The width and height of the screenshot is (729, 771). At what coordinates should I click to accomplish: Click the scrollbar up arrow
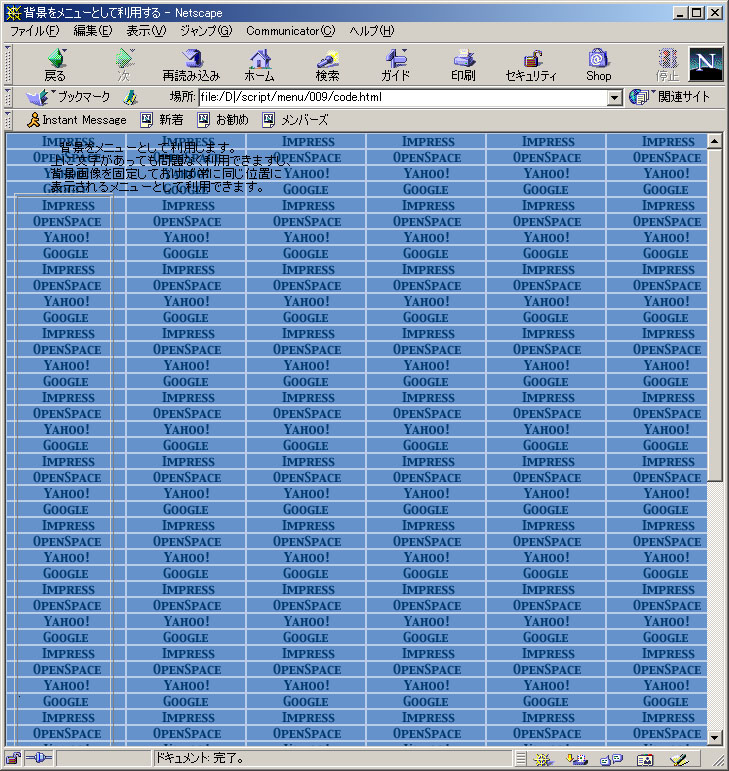pos(715,142)
